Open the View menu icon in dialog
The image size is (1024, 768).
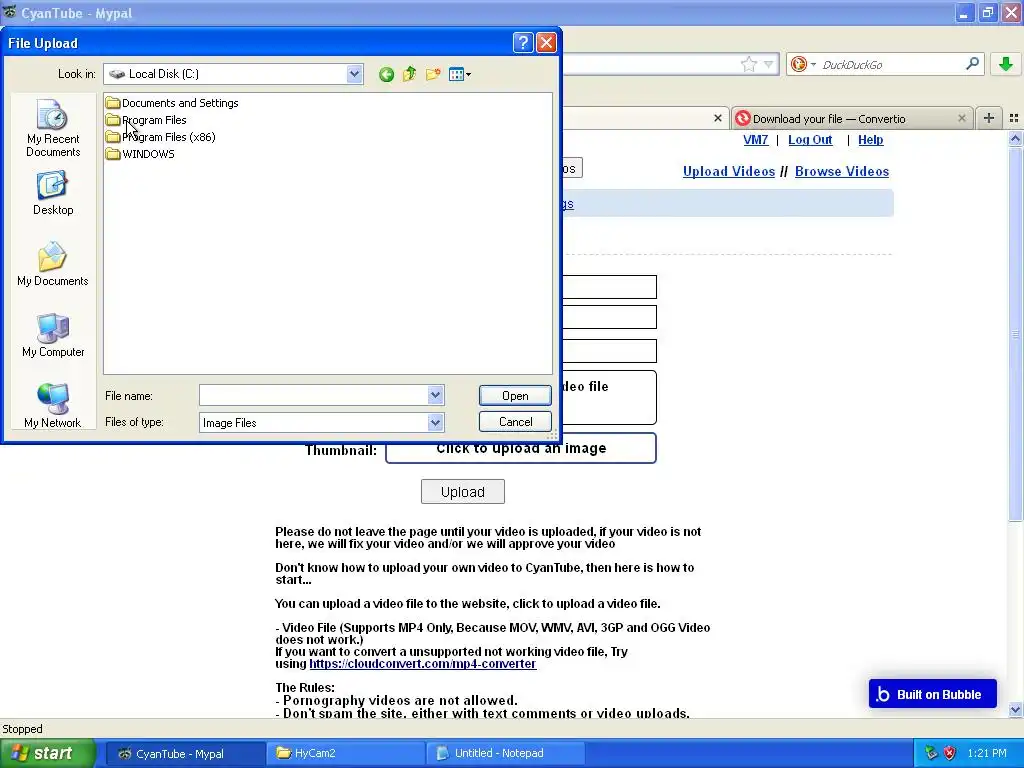coord(460,74)
